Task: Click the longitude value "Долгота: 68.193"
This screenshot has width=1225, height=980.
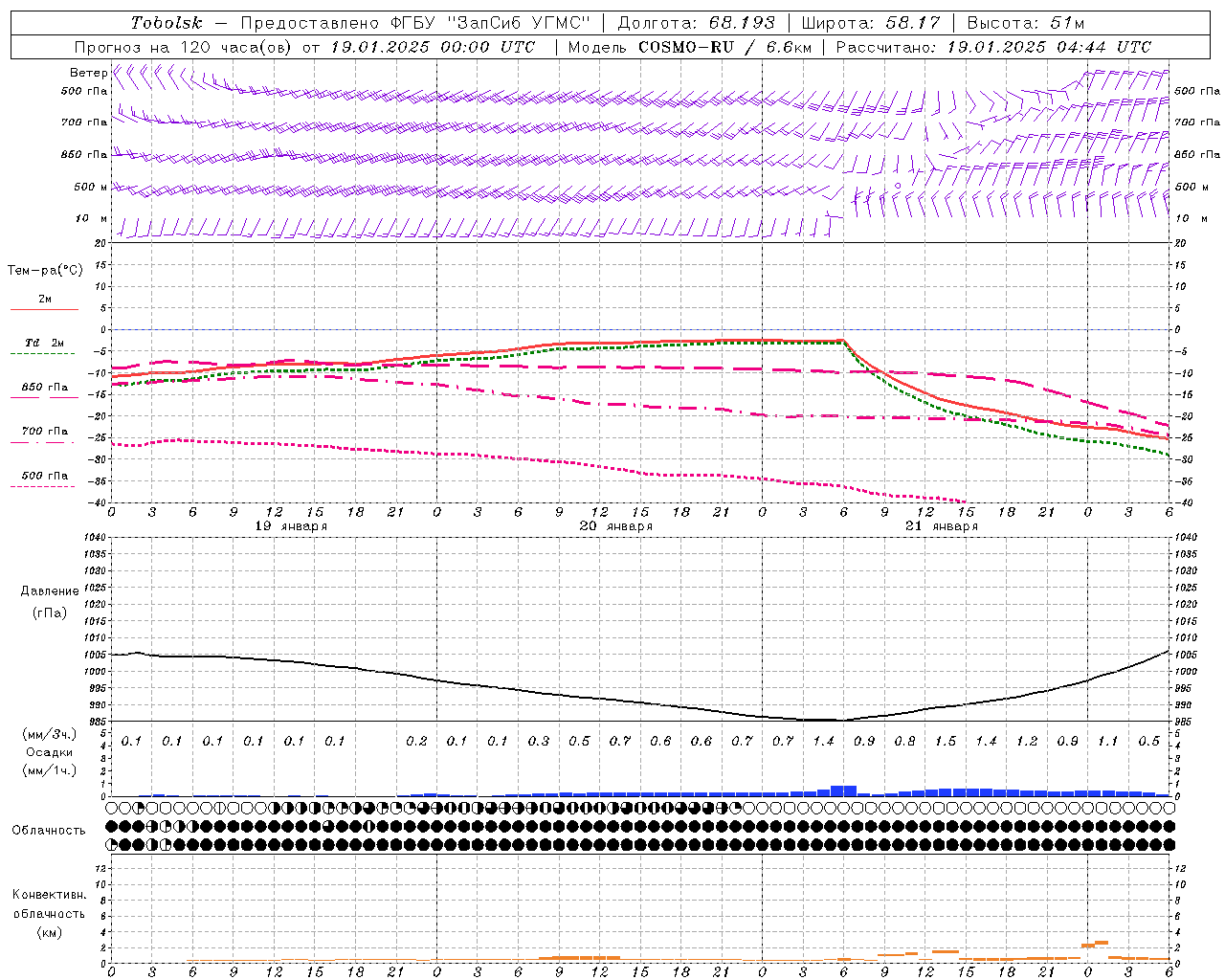Action: pos(696,23)
